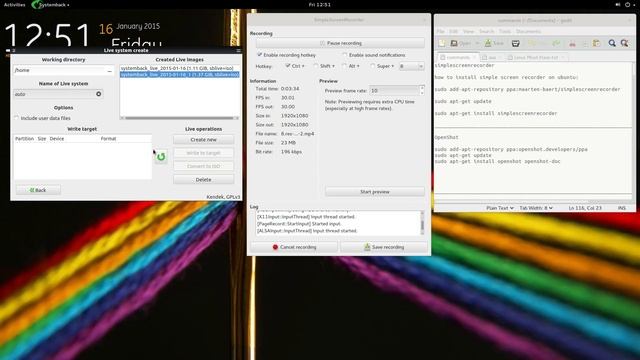640x360 pixels.
Task: Click the Kendek, GPLv3 label in Systemback
Action: click(x=223, y=197)
